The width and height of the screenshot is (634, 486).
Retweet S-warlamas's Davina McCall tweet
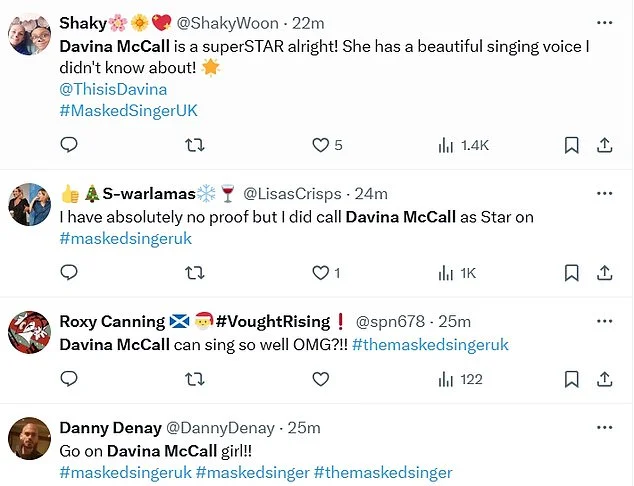point(196,272)
